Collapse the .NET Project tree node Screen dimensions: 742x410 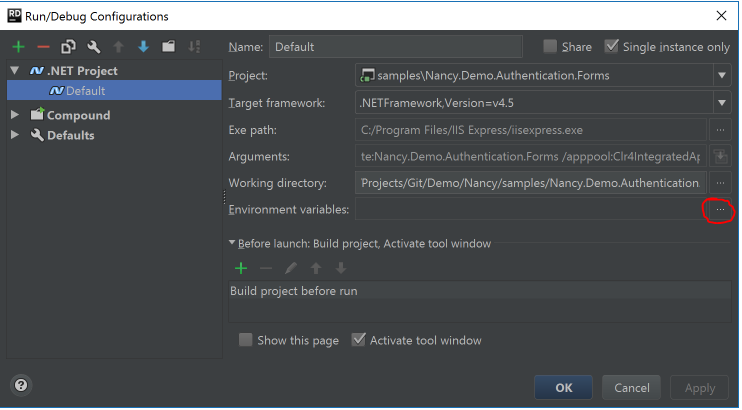(15, 71)
